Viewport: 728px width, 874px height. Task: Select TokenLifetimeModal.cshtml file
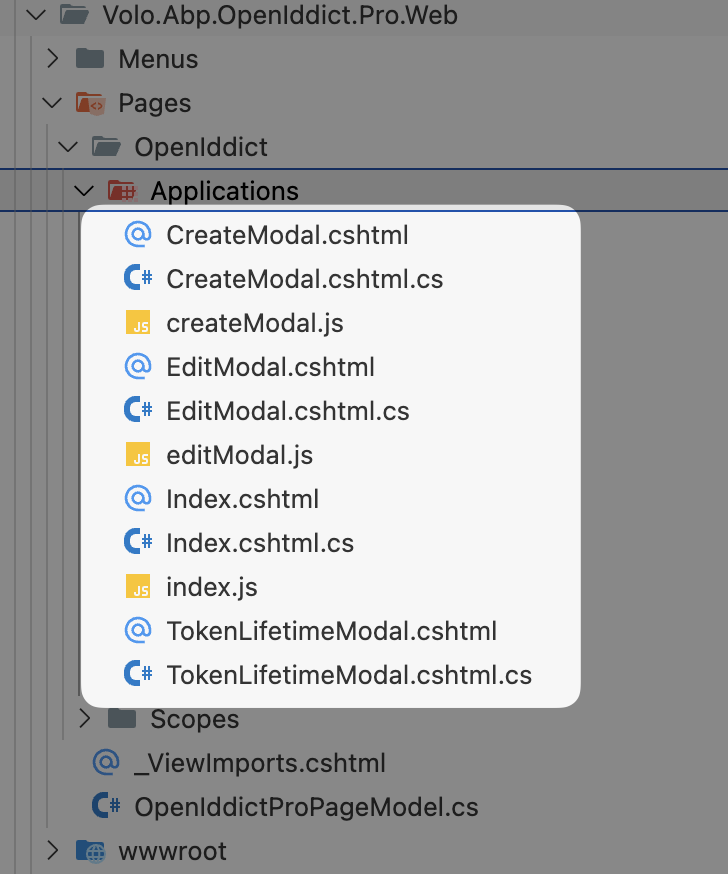coord(331,631)
